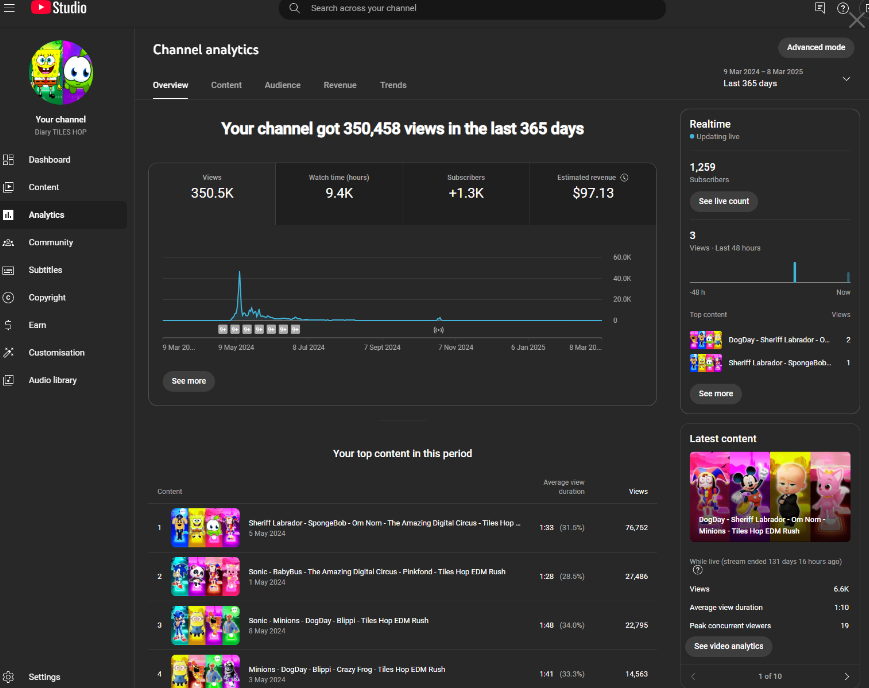Open the hamburger navigation menu
Viewport: 869px width, 688px height.
tap(9, 8)
